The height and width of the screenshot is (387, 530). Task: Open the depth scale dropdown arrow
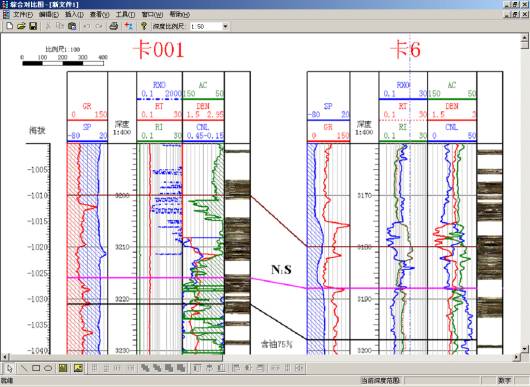[x=225, y=26]
